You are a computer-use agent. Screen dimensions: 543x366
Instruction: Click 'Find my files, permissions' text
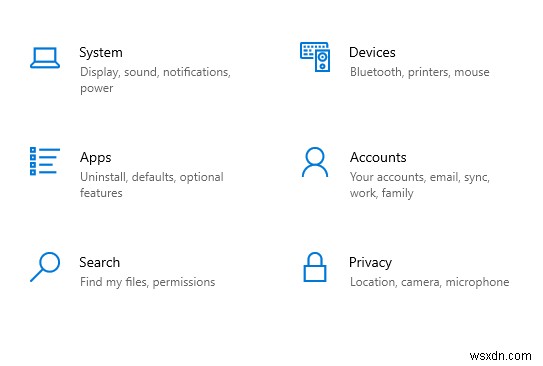148,282
